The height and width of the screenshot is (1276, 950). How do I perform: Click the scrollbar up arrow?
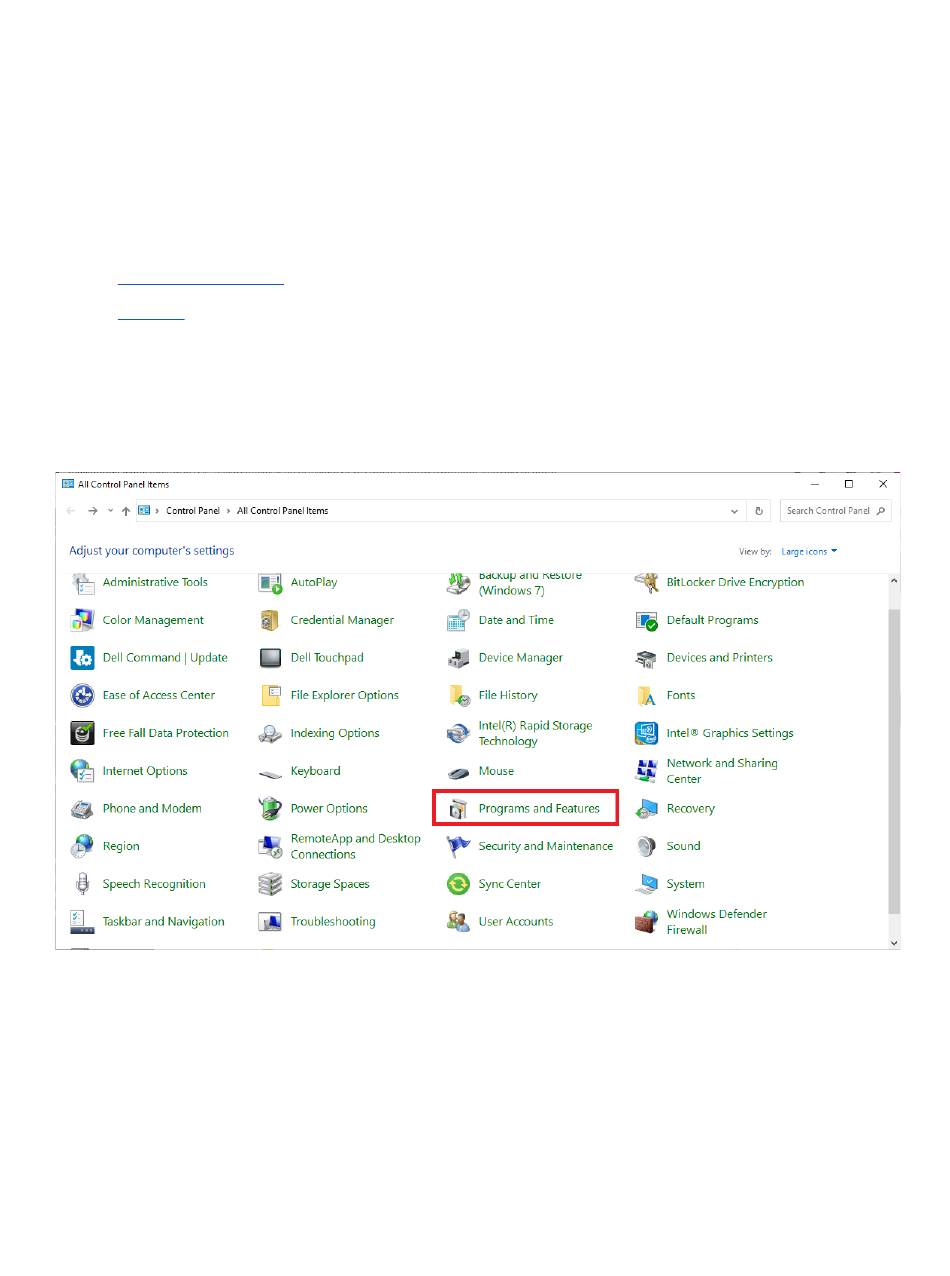[894, 581]
